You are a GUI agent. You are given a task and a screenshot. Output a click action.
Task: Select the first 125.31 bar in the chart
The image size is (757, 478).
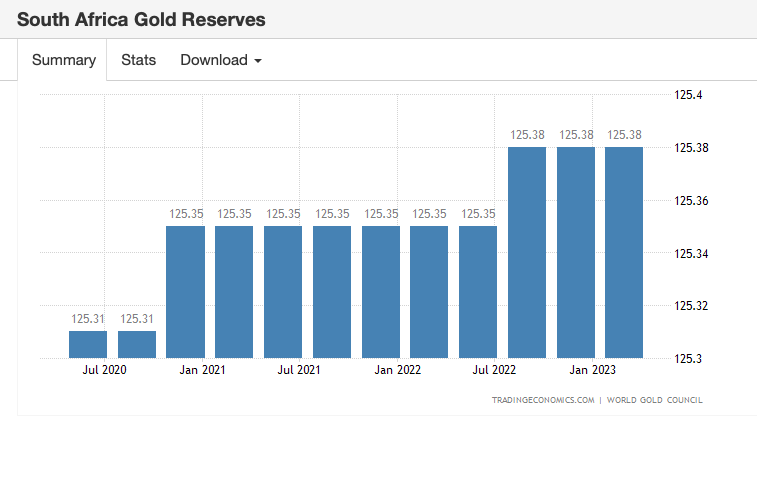(88, 344)
